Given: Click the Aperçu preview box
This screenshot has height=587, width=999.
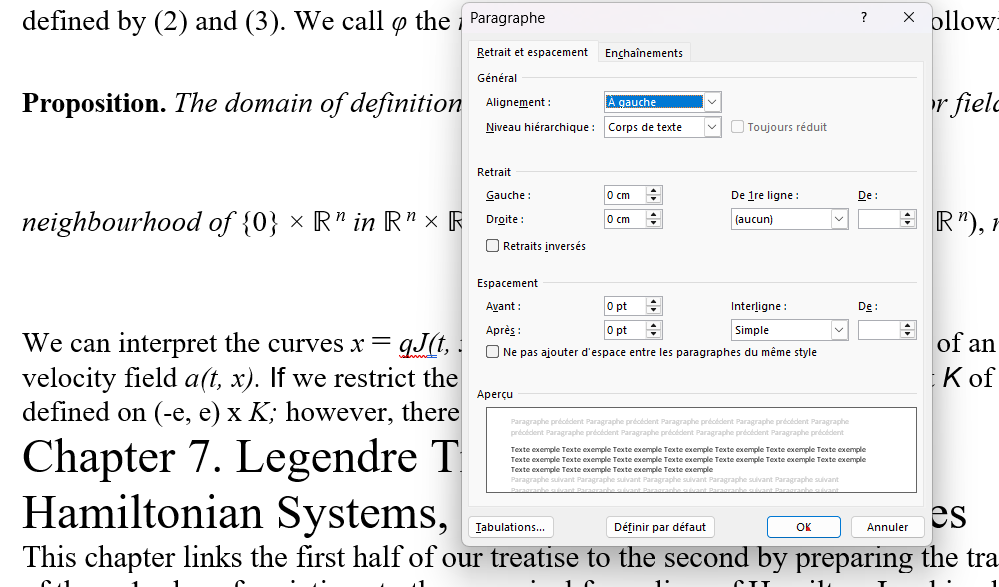Looking at the screenshot, I should [701, 450].
